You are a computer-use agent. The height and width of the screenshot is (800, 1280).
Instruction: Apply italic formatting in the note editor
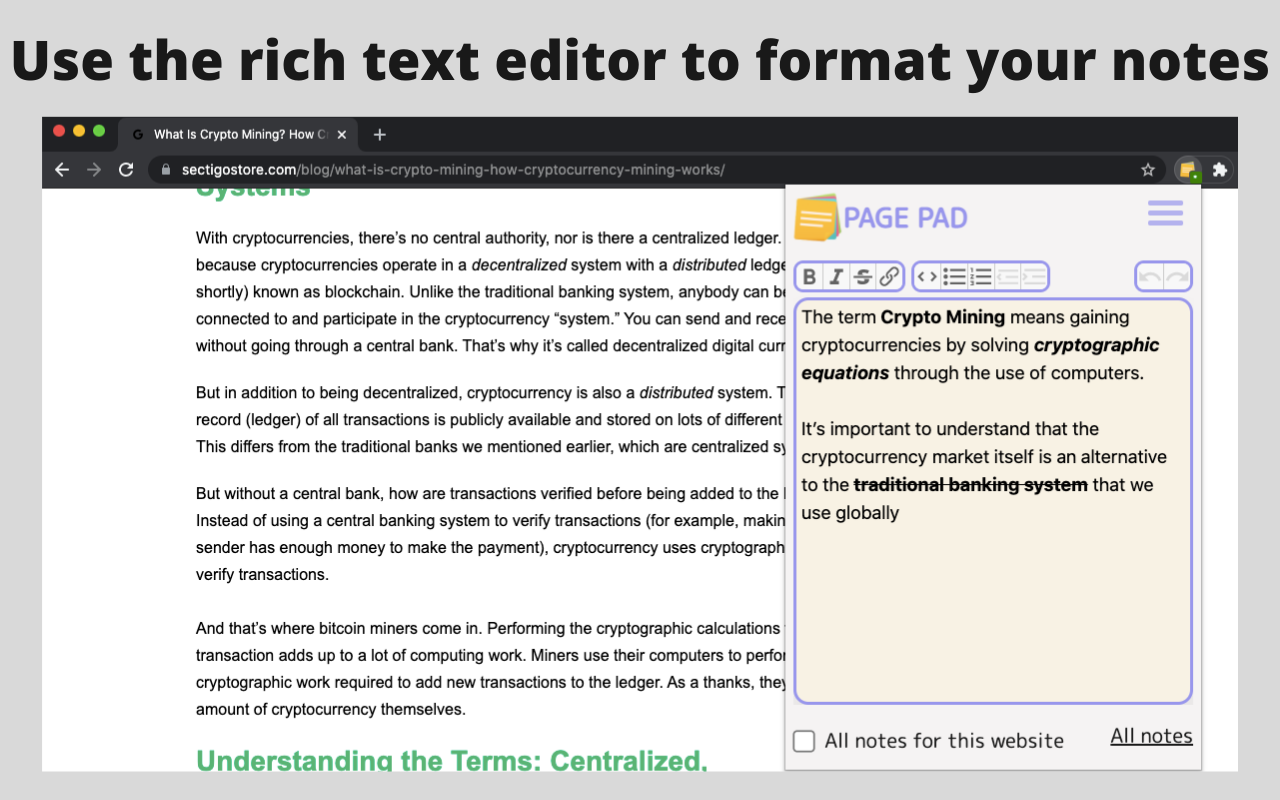click(836, 277)
